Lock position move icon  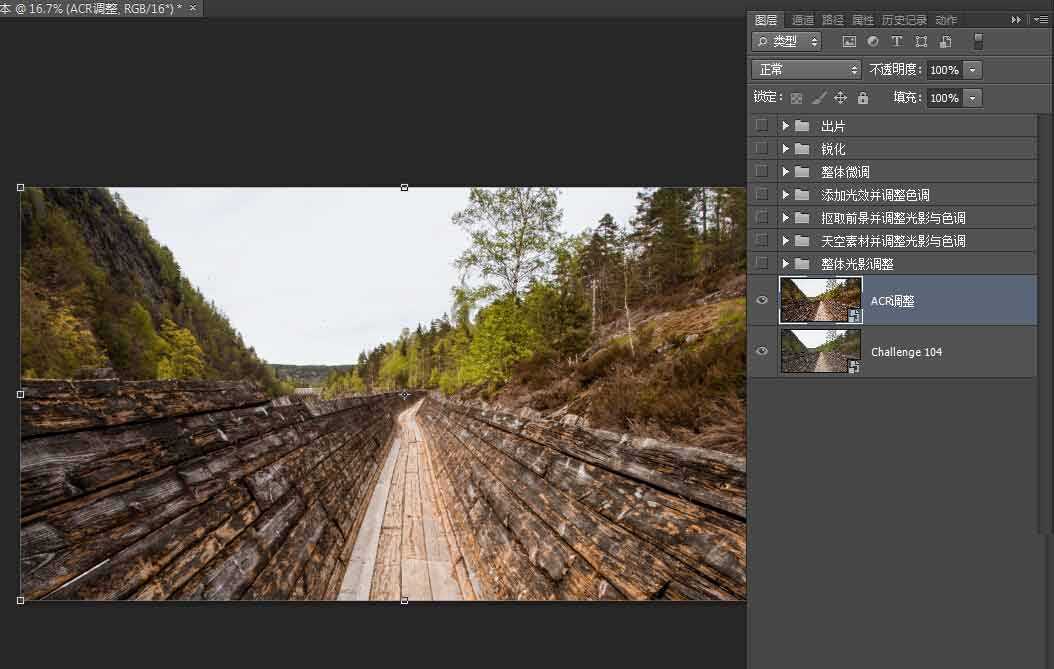pos(840,98)
